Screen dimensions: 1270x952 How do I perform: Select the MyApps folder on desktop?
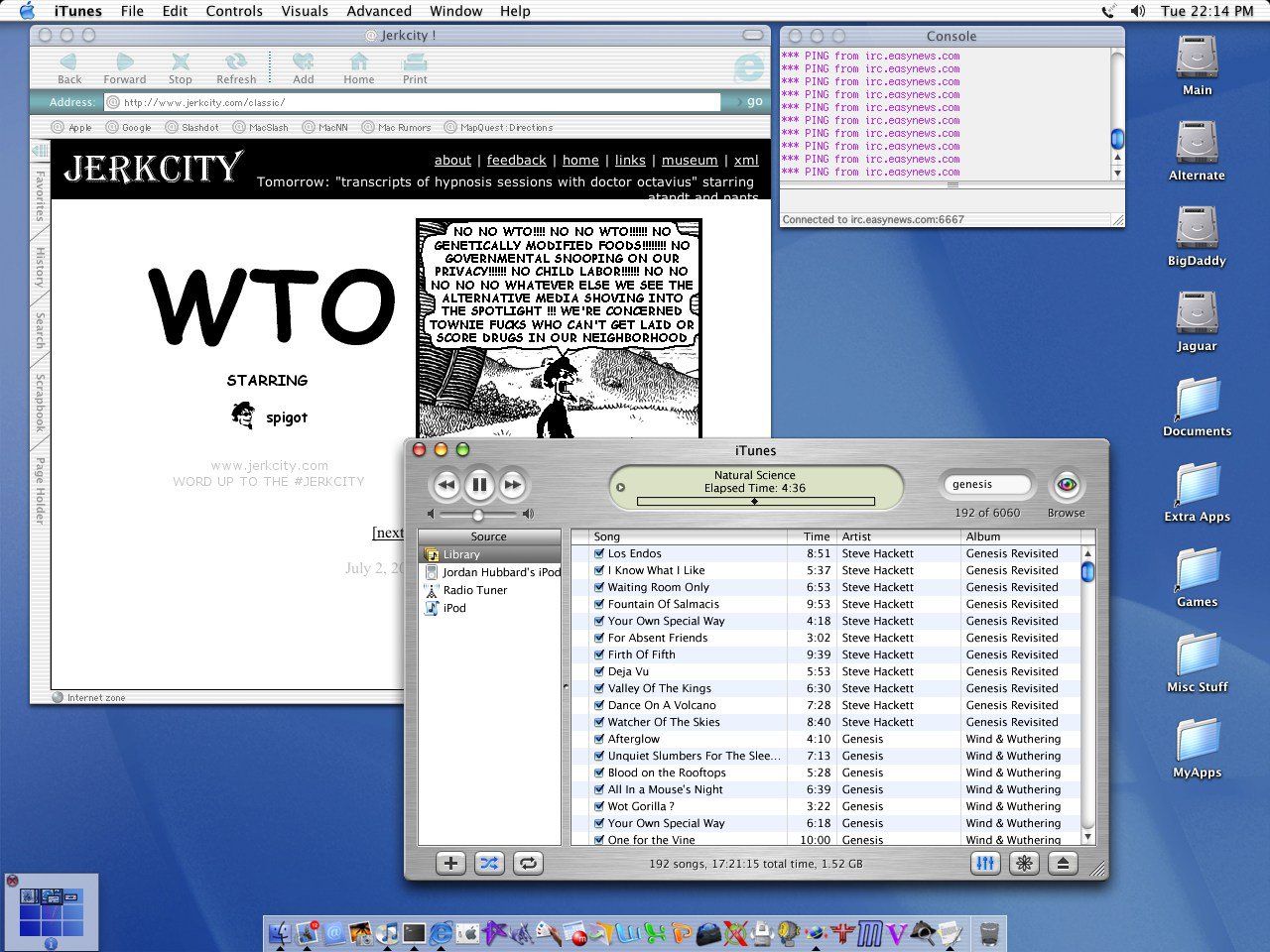point(1197,748)
